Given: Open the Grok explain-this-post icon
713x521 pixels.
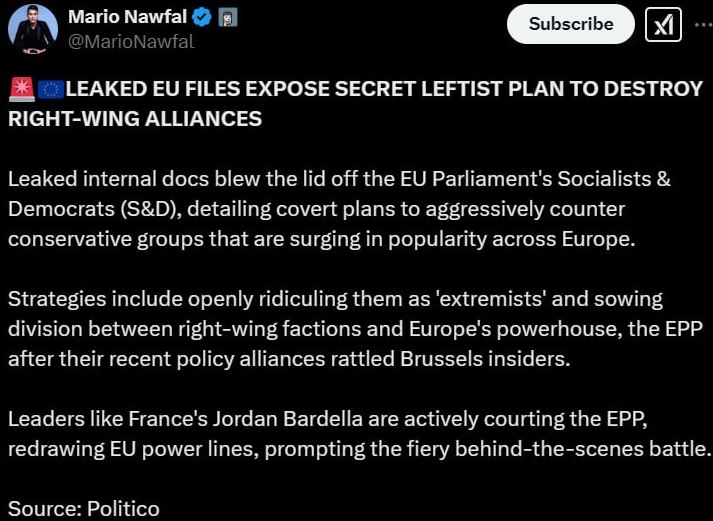Looking at the screenshot, I should pyautogui.click(x=662, y=25).
